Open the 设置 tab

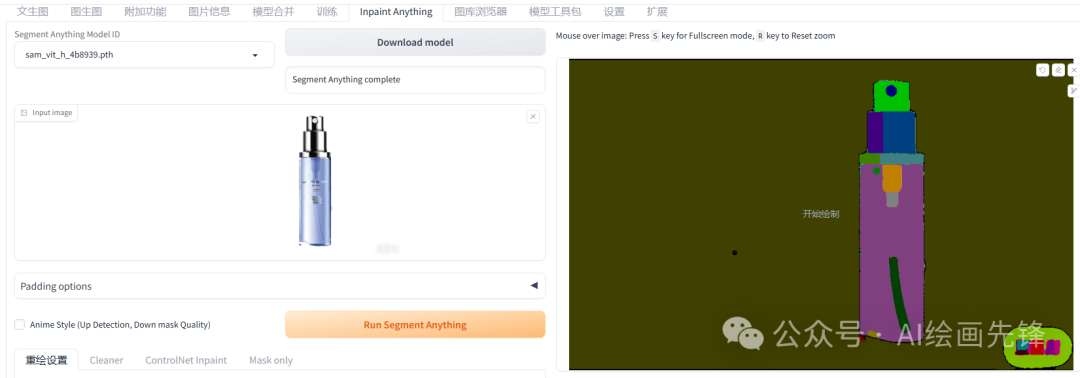point(614,12)
